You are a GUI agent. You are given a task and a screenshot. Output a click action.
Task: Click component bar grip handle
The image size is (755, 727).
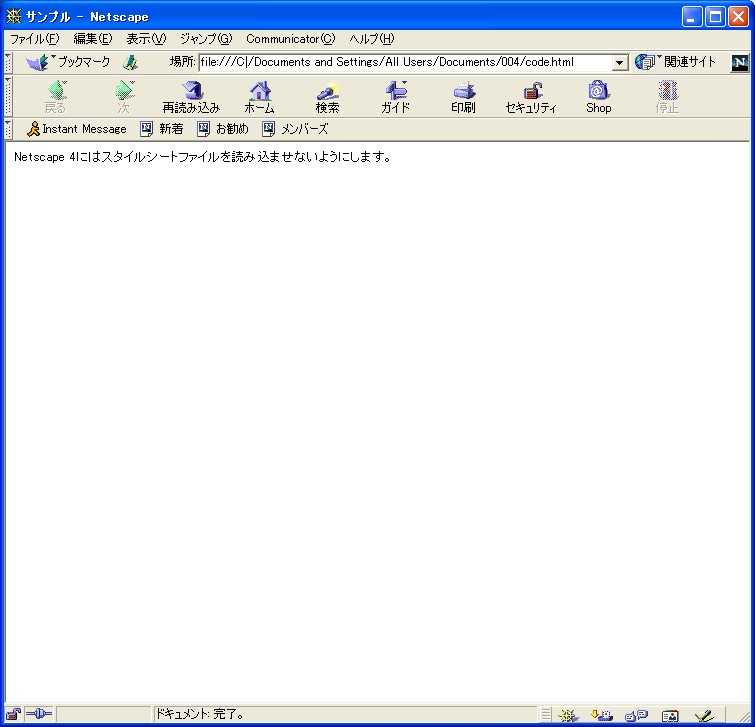click(546, 714)
